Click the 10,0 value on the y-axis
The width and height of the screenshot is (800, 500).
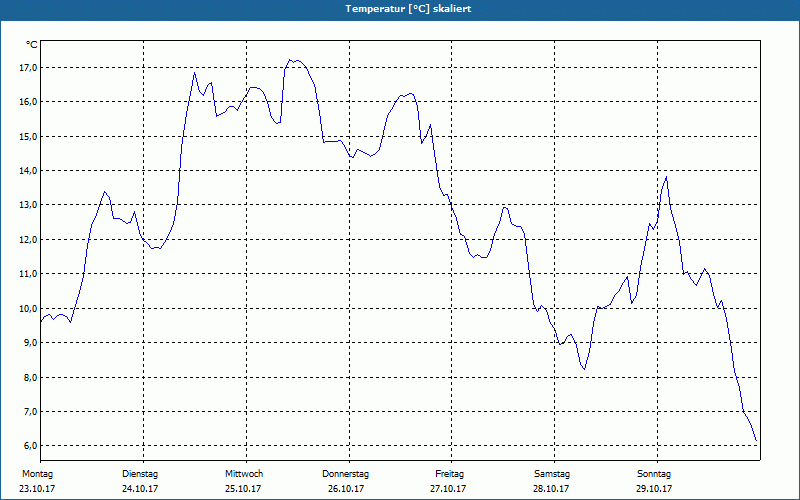tap(28, 308)
